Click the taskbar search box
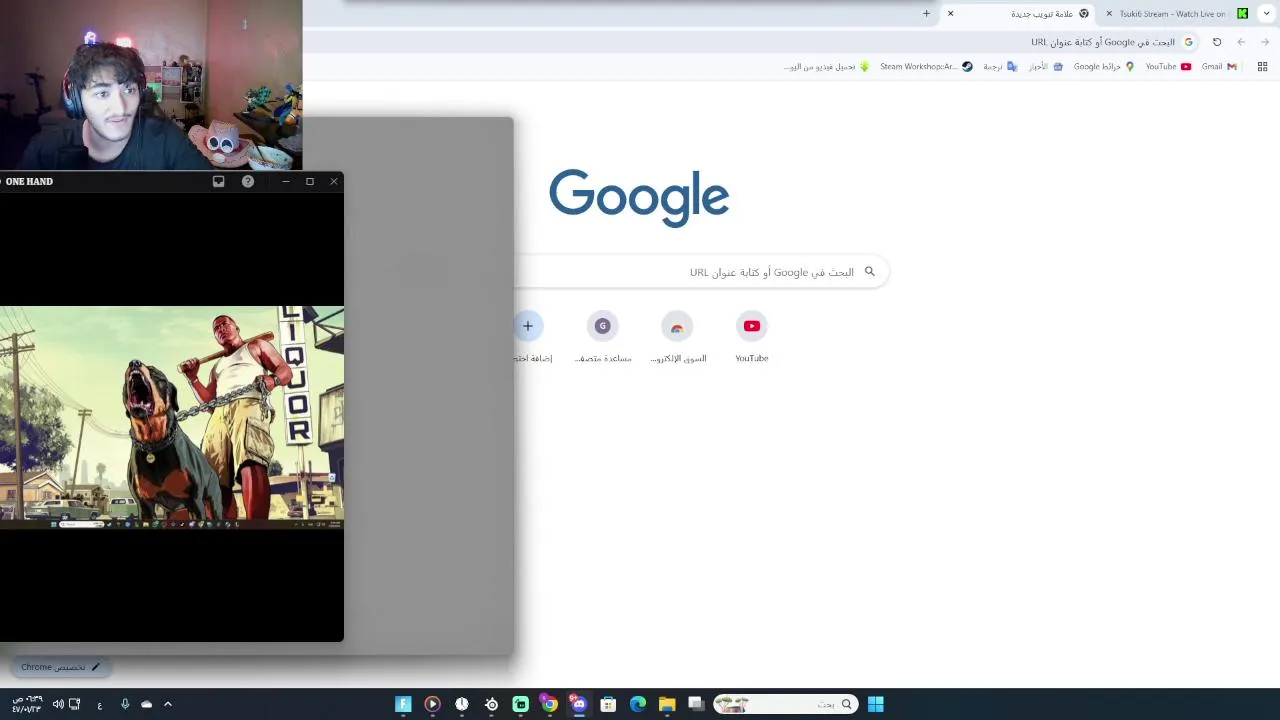This screenshot has height=720, width=1280. pos(784,704)
